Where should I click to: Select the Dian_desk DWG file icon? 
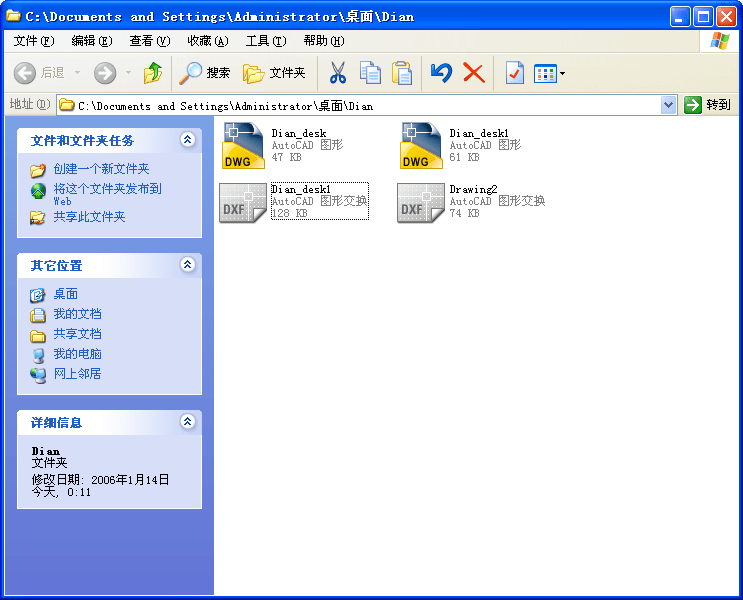[243, 145]
